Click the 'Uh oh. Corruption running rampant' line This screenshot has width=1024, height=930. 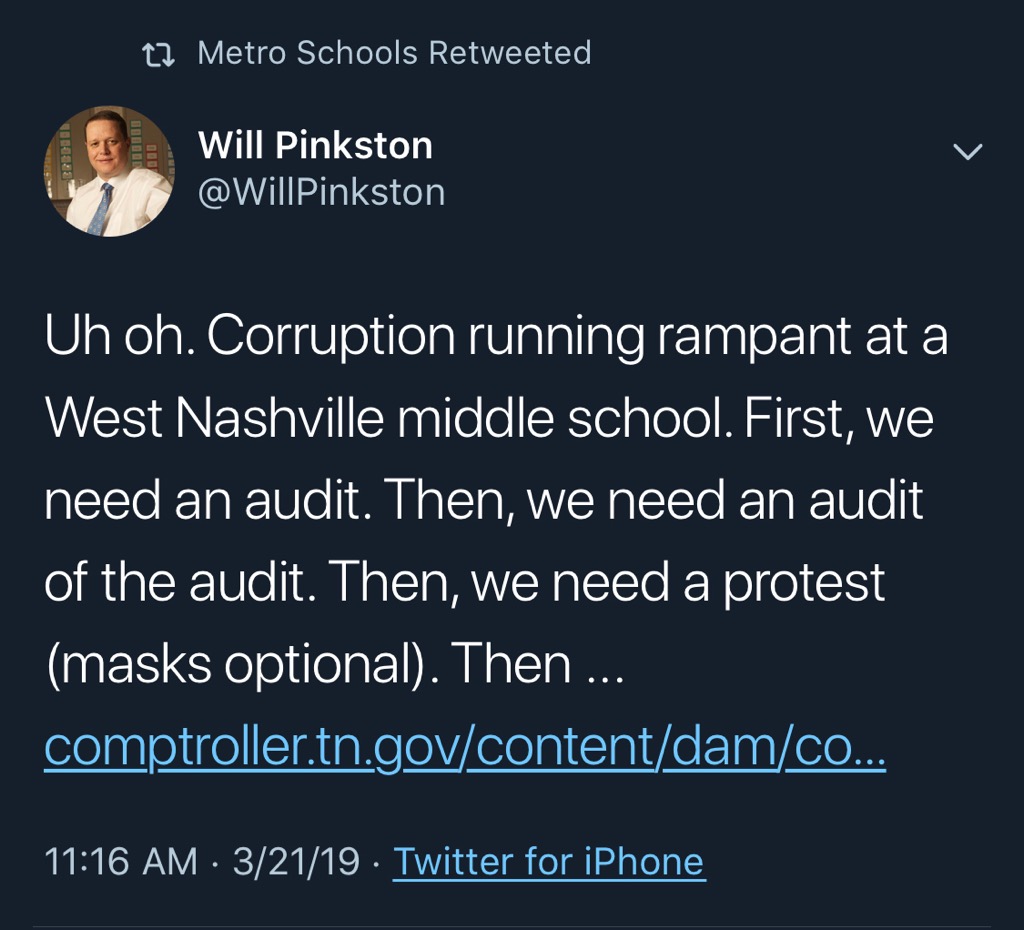click(x=495, y=339)
